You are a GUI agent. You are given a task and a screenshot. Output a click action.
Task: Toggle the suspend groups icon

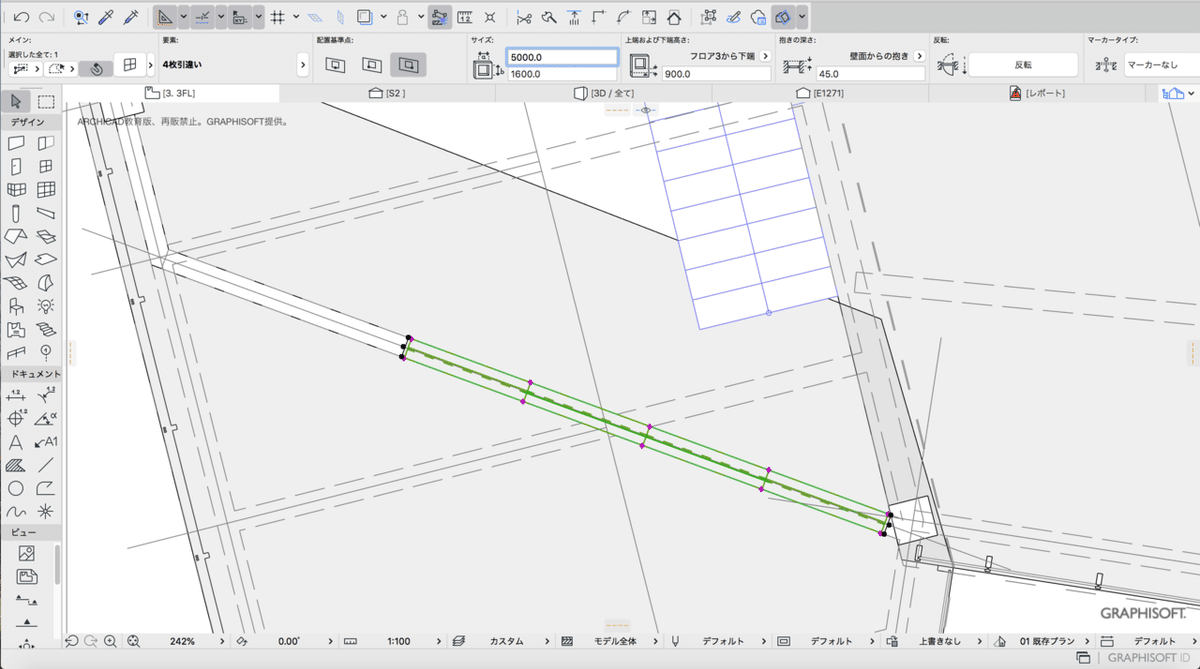click(439, 17)
